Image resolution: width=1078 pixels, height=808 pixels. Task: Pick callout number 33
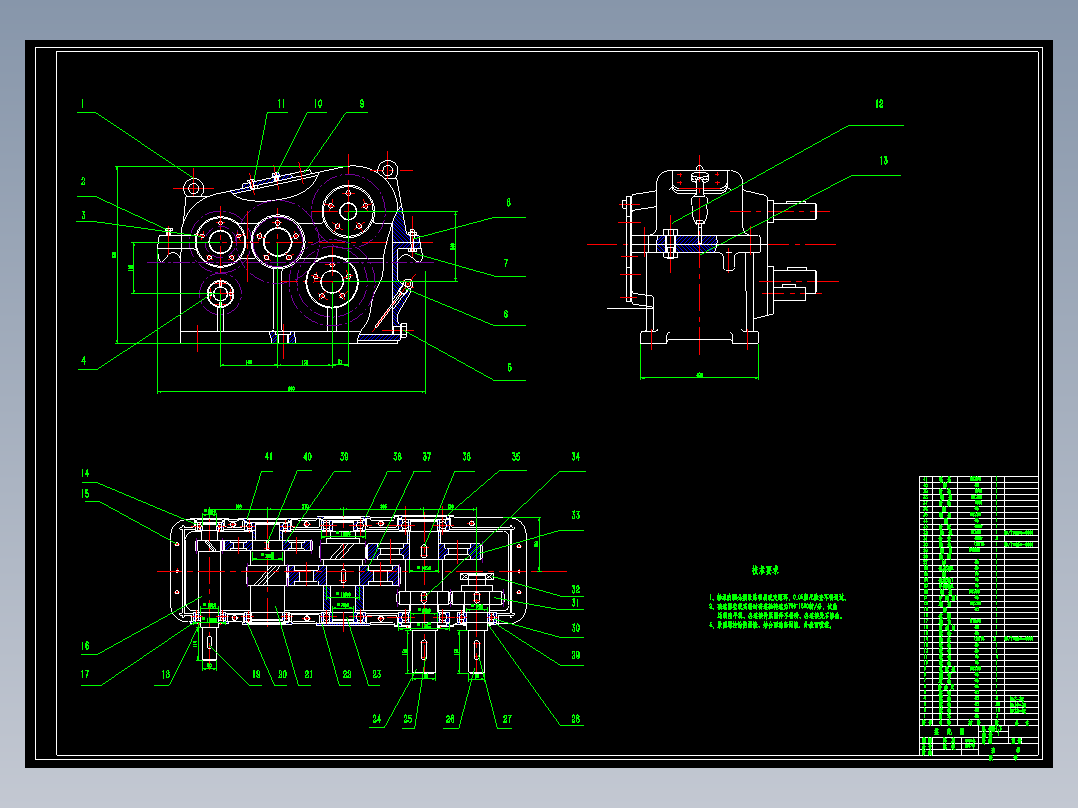pyautogui.click(x=575, y=515)
